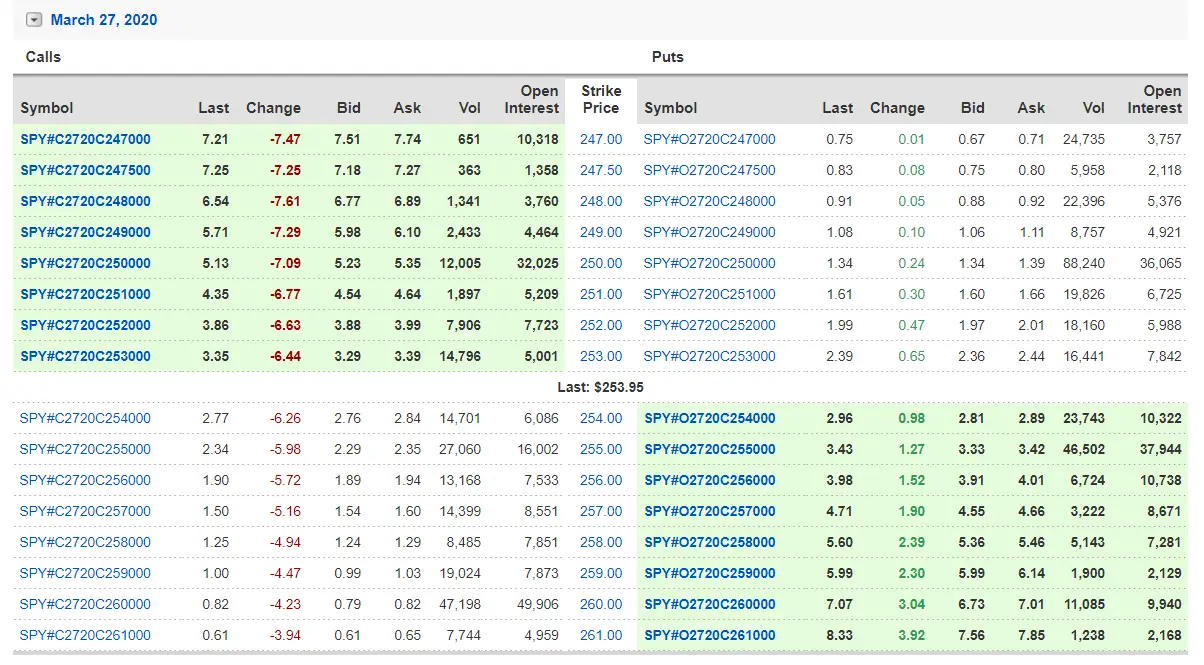Select the 259.00 strike price
The image size is (1204, 665).
pyautogui.click(x=601, y=573)
